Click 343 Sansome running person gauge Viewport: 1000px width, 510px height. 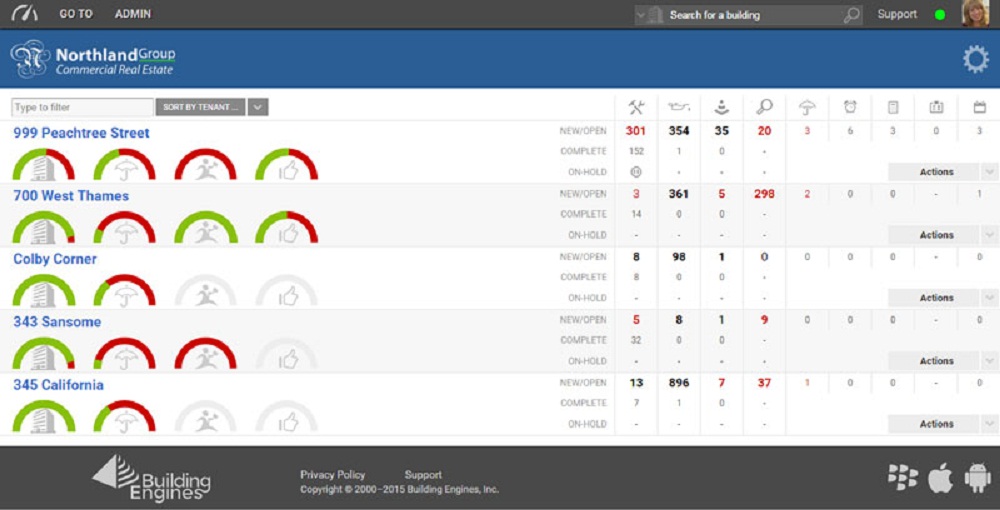point(205,354)
